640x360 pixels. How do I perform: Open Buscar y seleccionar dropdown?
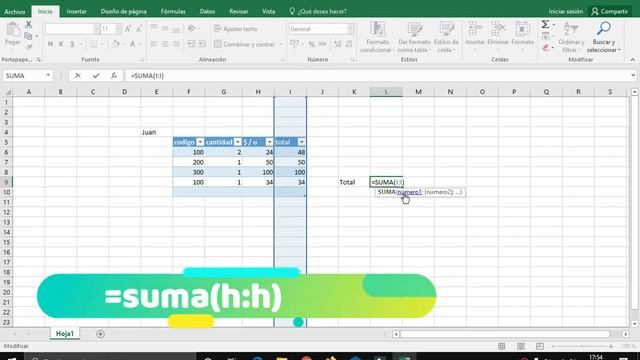[x=604, y=38]
